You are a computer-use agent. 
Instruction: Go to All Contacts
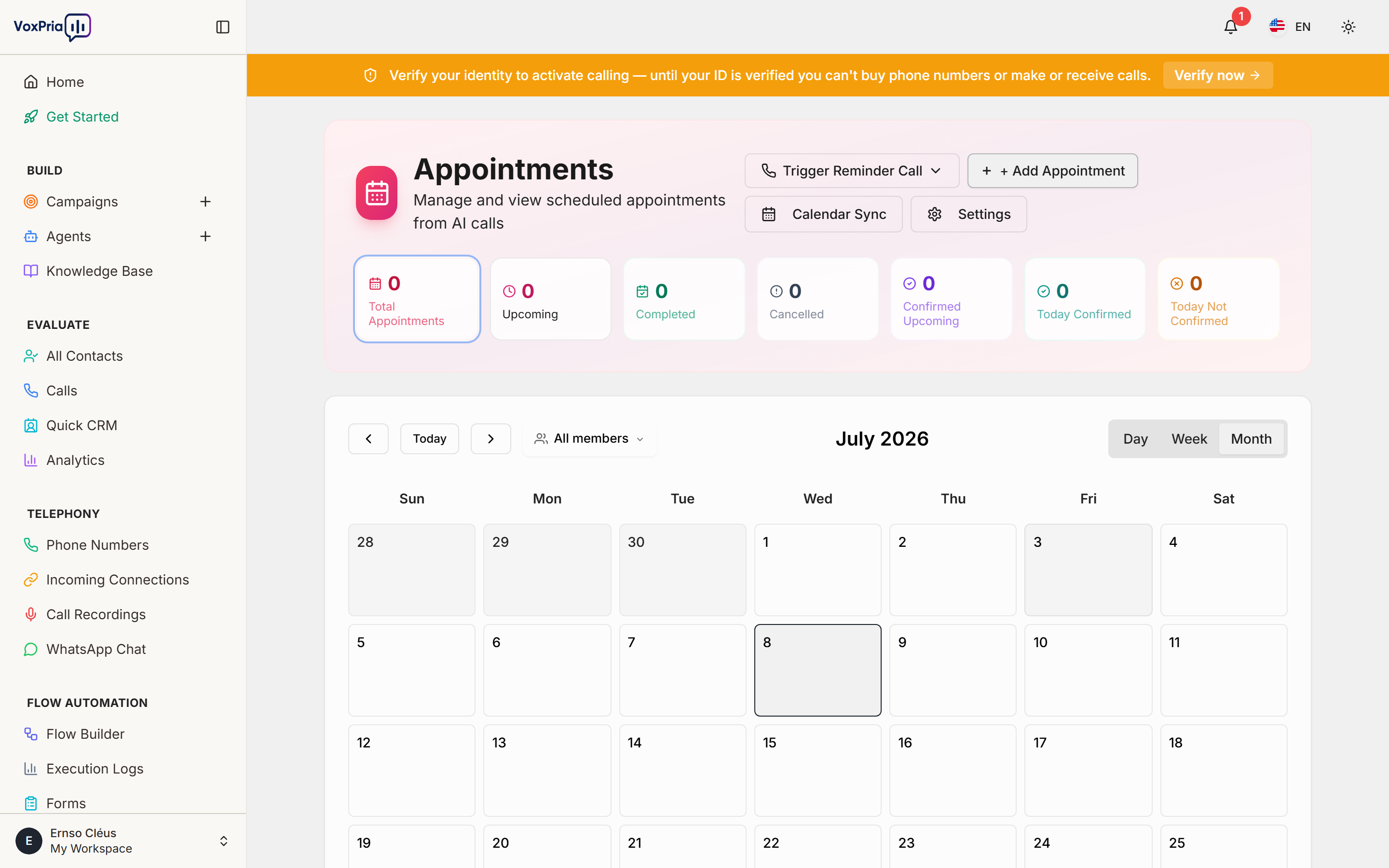122,356
